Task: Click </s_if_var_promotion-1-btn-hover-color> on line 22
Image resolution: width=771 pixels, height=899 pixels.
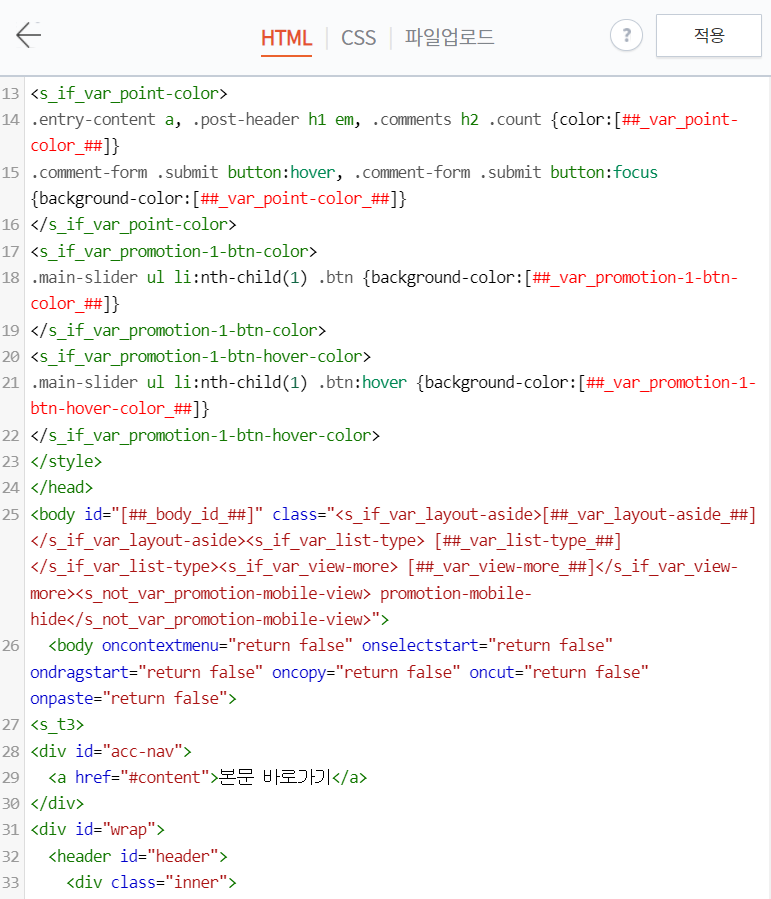Action: pos(205,435)
